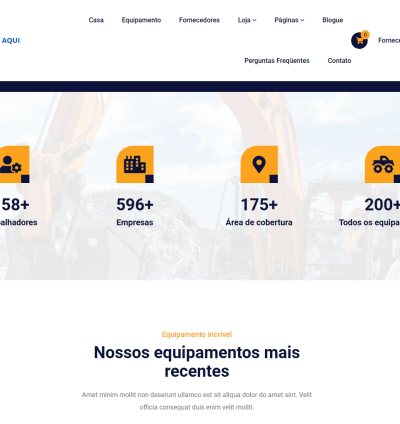Click the Amet minim mollit description paragraph
This screenshot has width=400, height=424.
coord(197,401)
